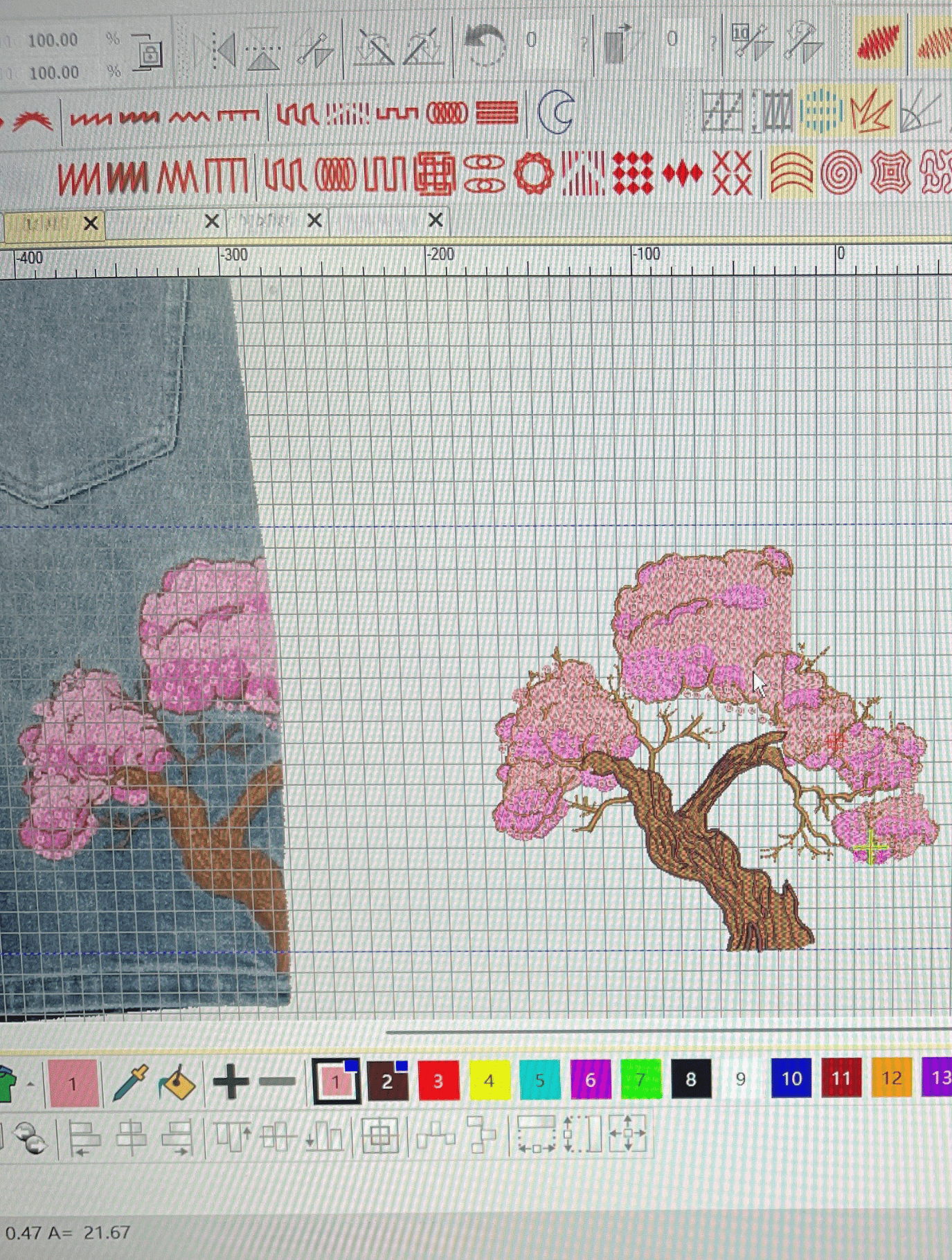This screenshot has width=952, height=1260.
Task: Select the diamond motif stitch pattern
Action: 682,173
